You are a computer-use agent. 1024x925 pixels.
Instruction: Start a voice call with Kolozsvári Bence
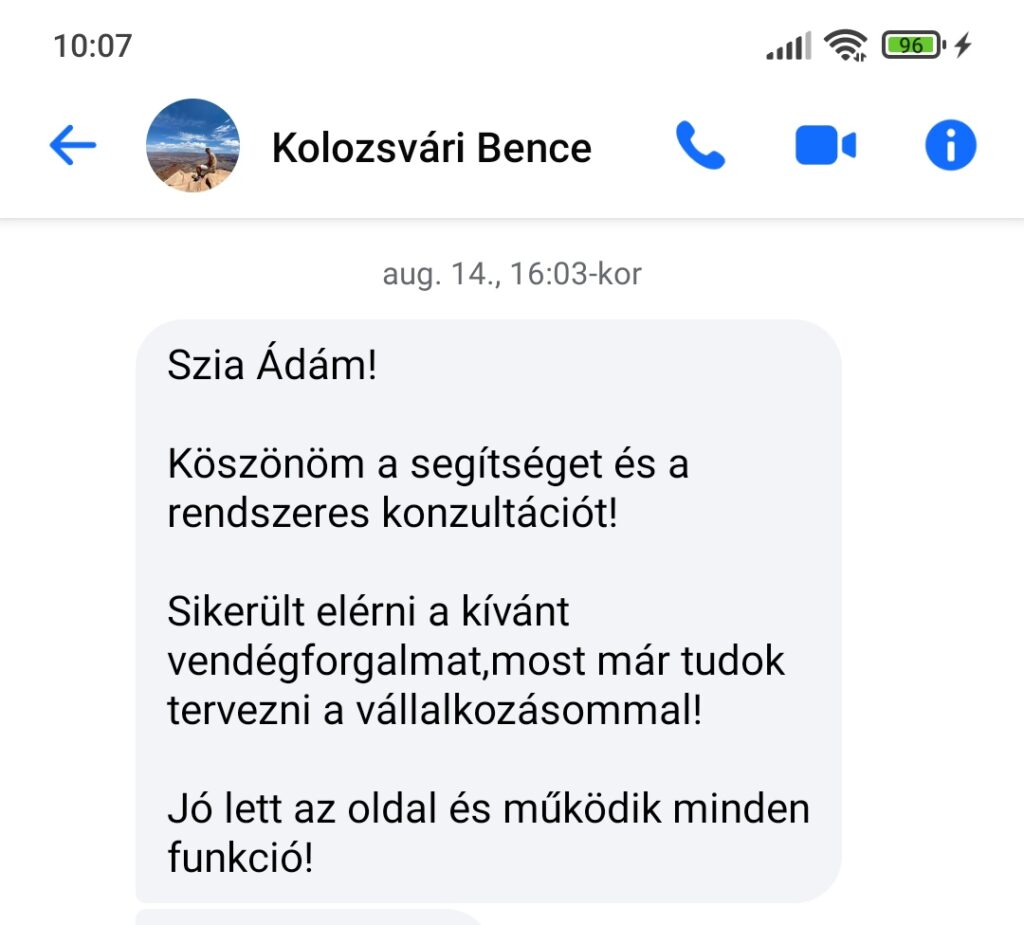pos(700,147)
